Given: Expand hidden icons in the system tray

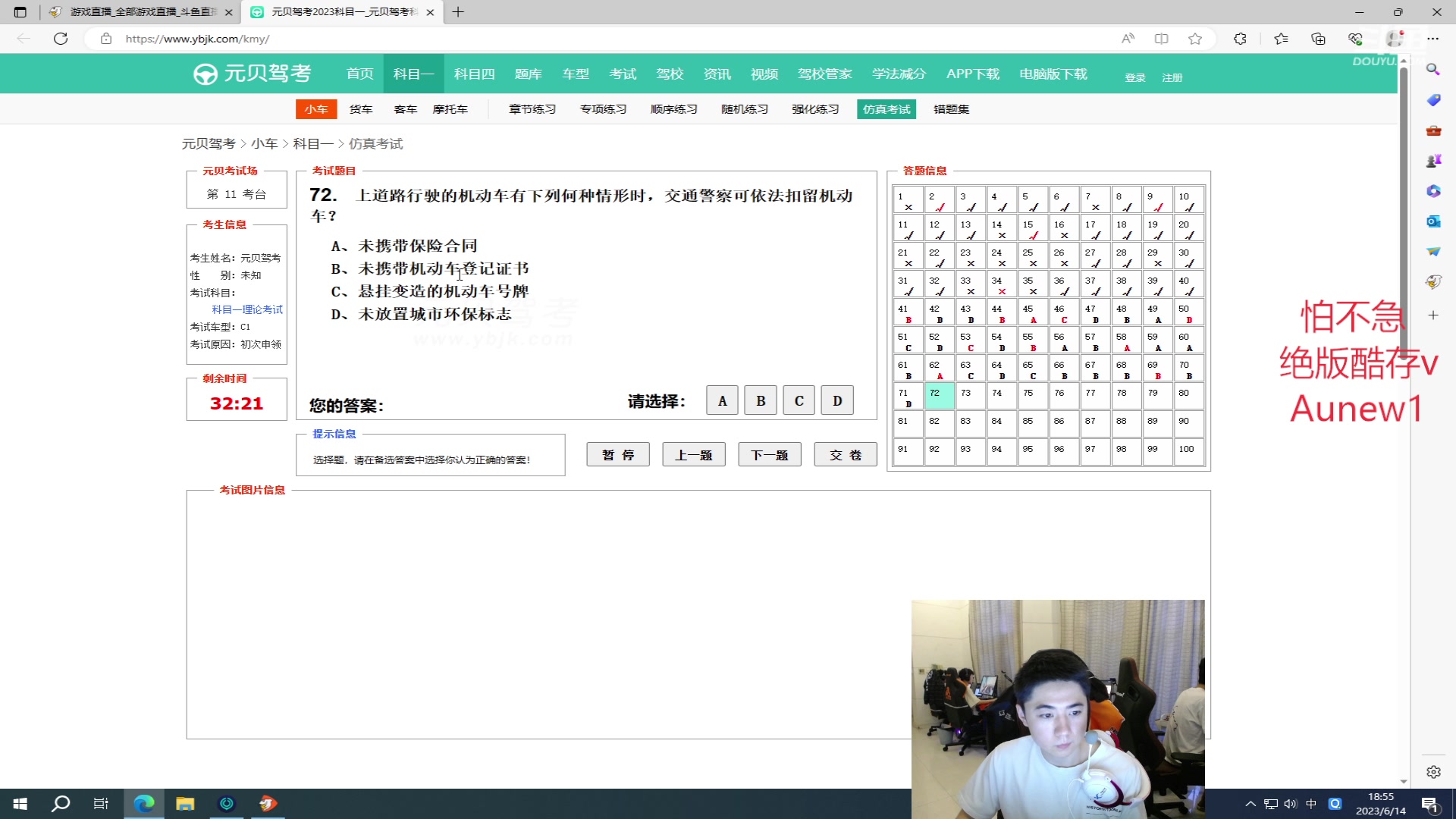Looking at the screenshot, I should click(1249, 803).
